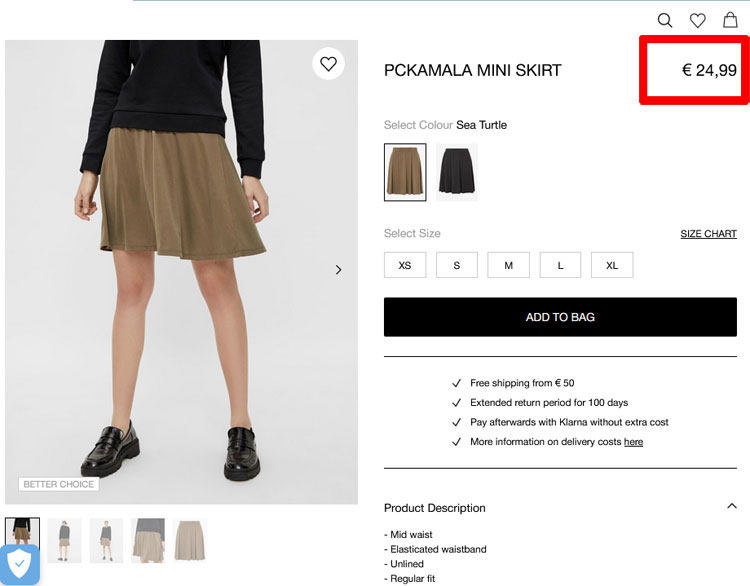
Task: View the second product thumbnail
Action: tap(64, 540)
